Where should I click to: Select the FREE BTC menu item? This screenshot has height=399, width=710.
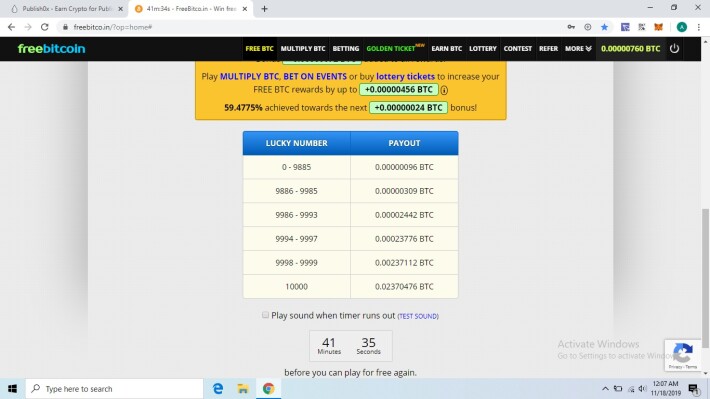259,48
